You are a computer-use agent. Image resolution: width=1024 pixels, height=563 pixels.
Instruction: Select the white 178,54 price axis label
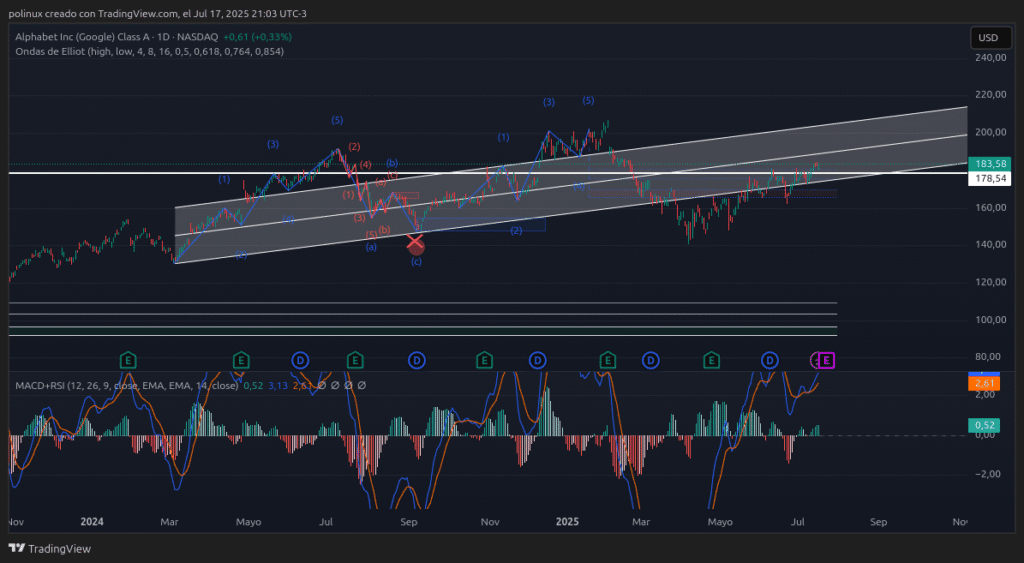(989, 178)
